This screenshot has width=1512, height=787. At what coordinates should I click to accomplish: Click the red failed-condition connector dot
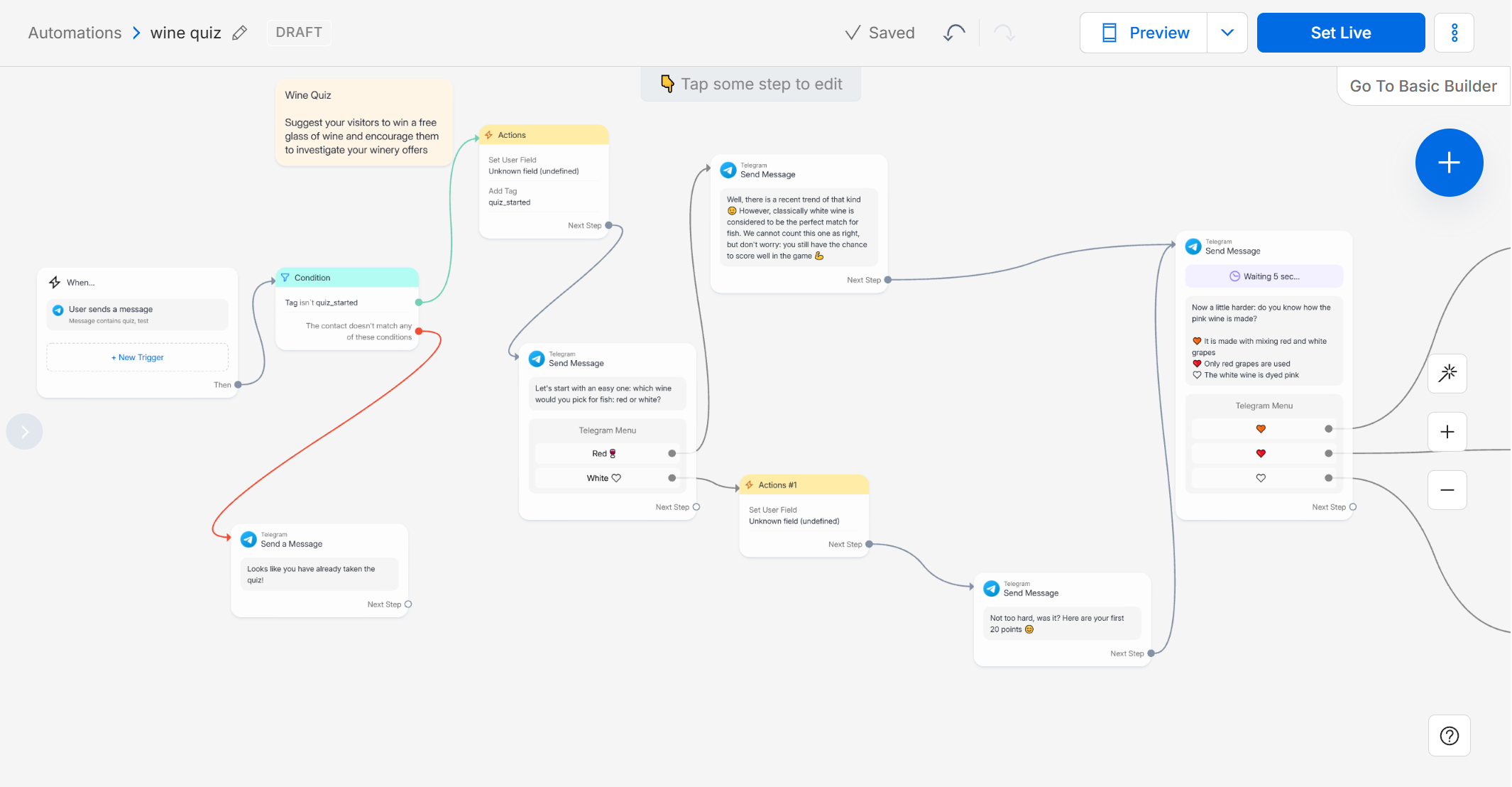[419, 332]
